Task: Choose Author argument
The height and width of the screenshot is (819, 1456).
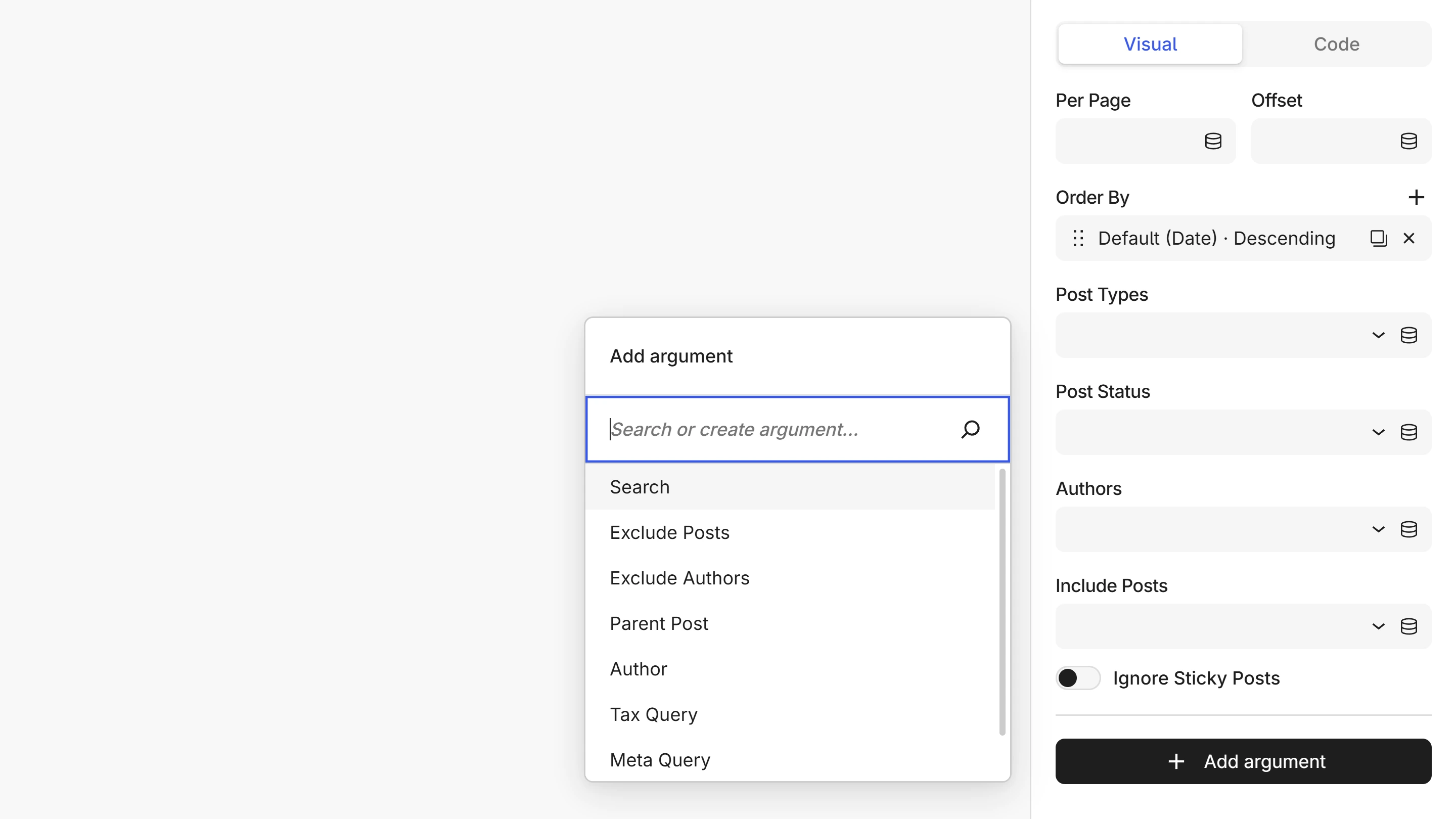Action: [790, 669]
